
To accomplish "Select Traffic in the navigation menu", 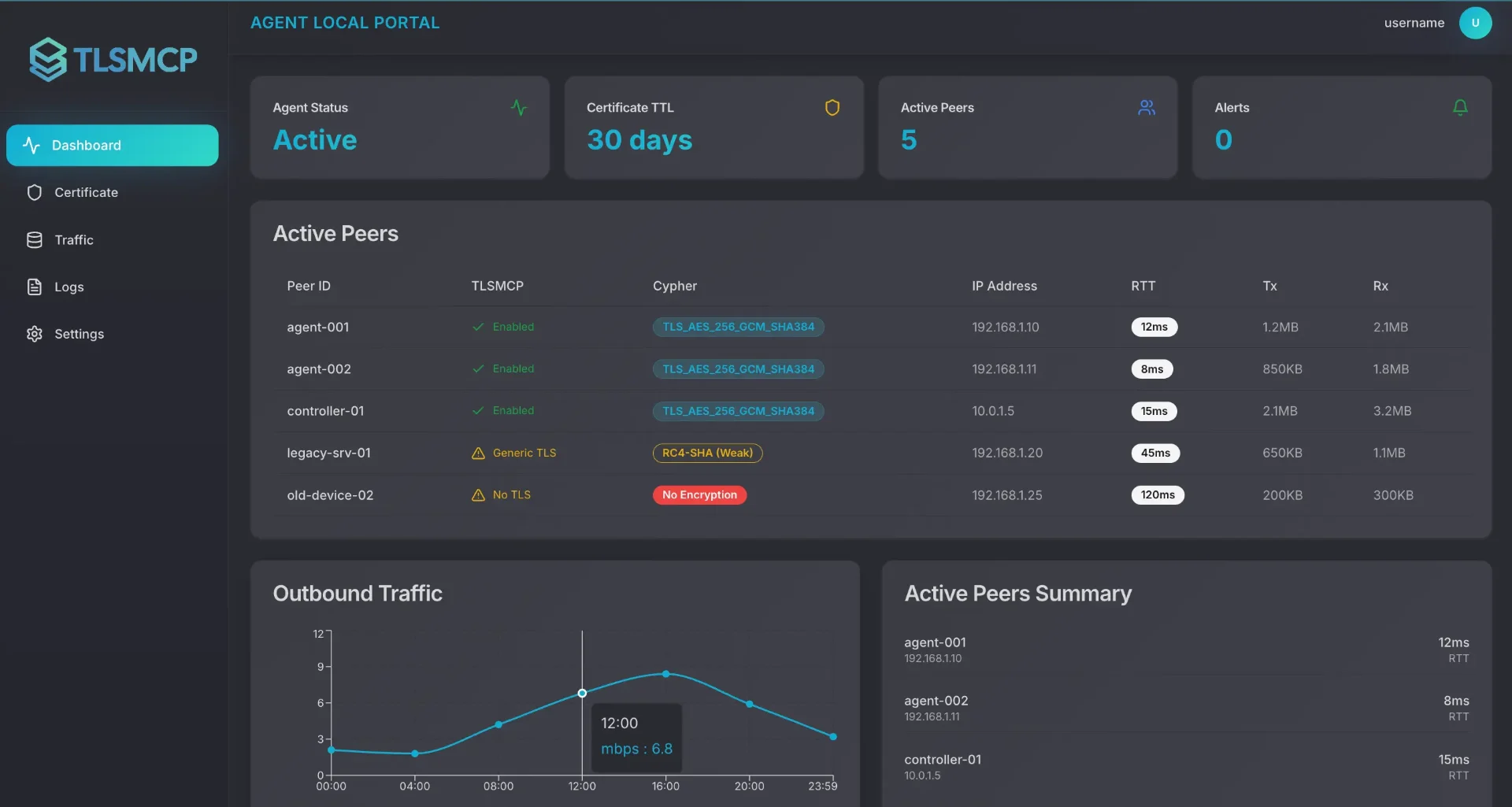I will [74, 239].
